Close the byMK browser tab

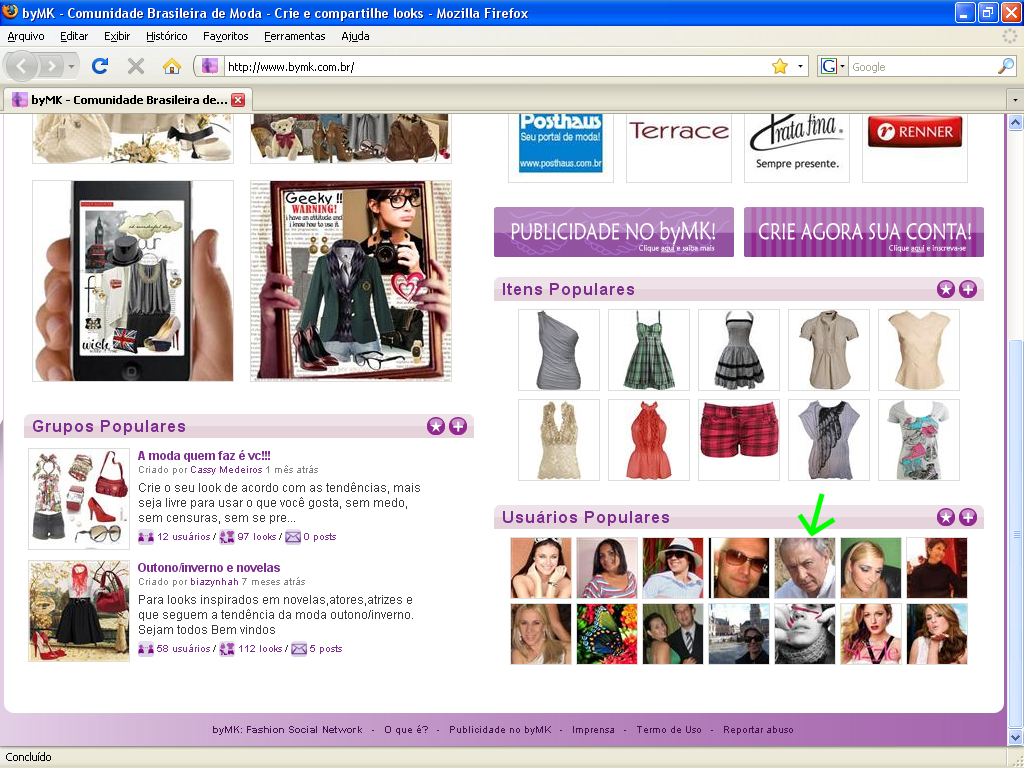[x=238, y=100]
